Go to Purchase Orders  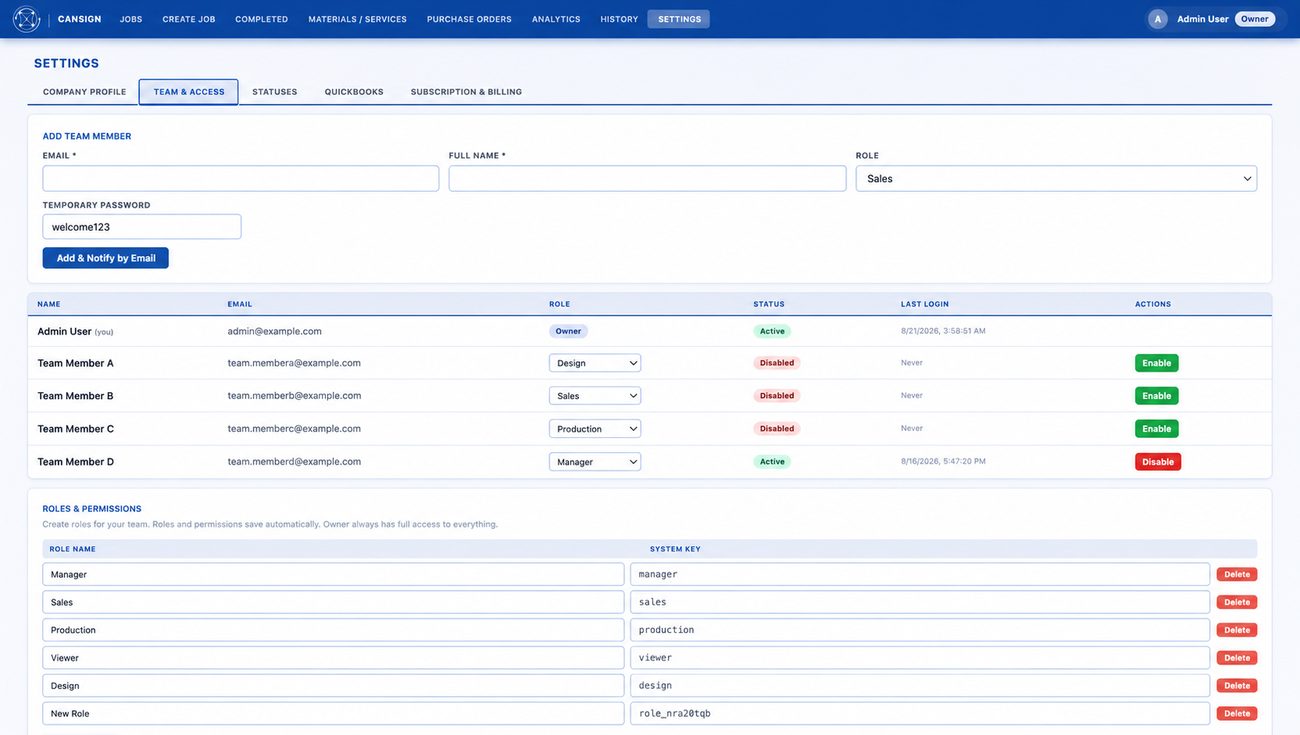point(469,19)
